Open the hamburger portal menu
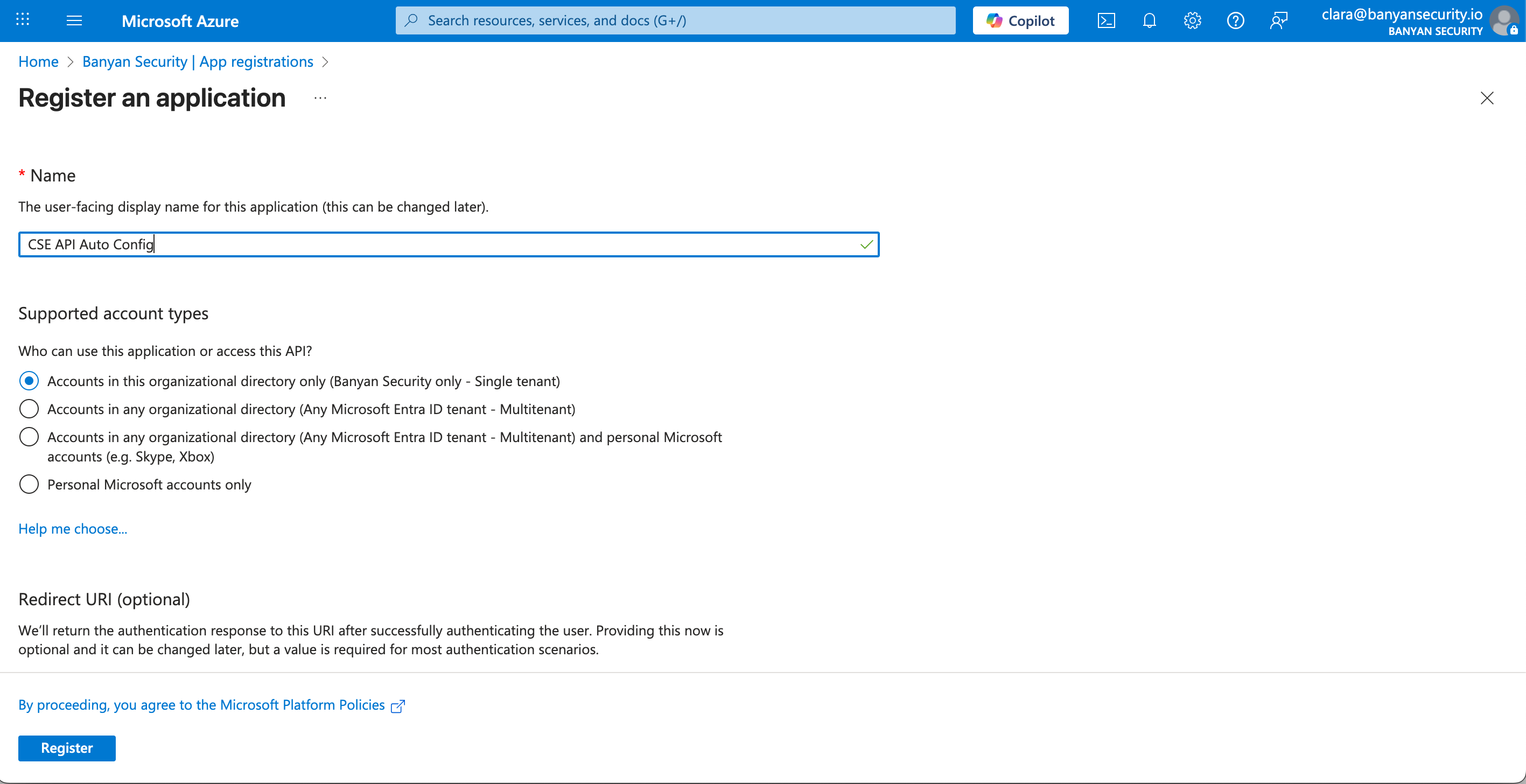1526x784 pixels. pos(74,21)
